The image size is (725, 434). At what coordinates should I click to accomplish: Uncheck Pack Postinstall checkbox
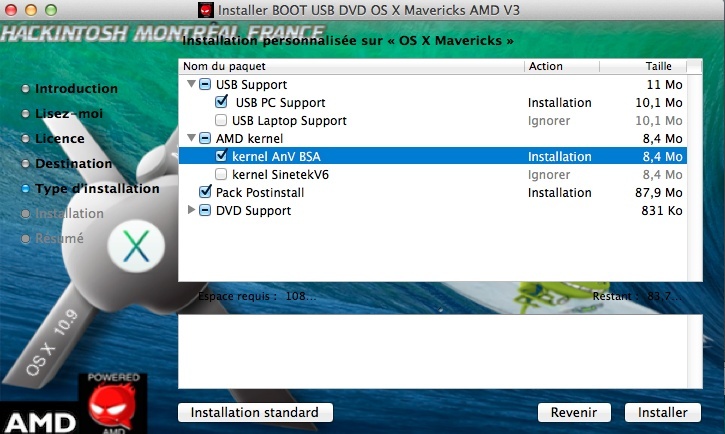pyautogui.click(x=205, y=191)
